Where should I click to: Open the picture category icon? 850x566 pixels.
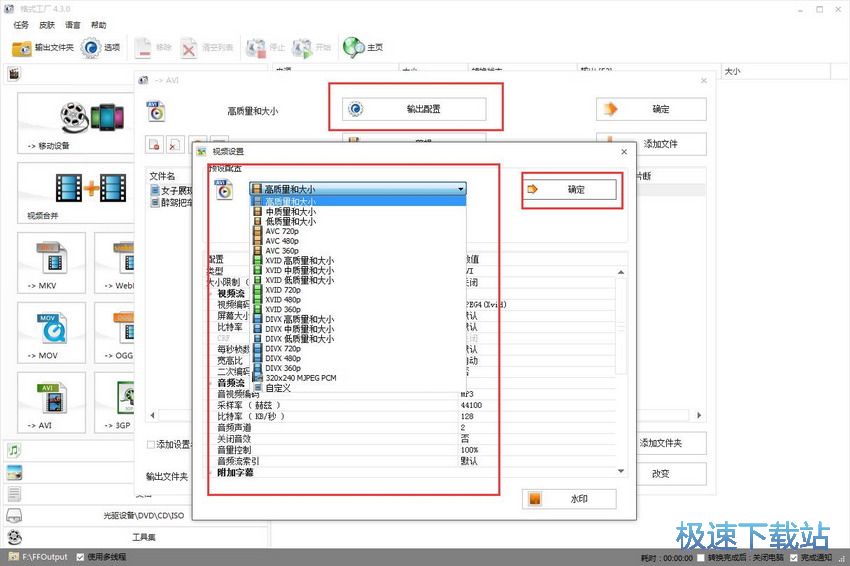pos(14,472)
